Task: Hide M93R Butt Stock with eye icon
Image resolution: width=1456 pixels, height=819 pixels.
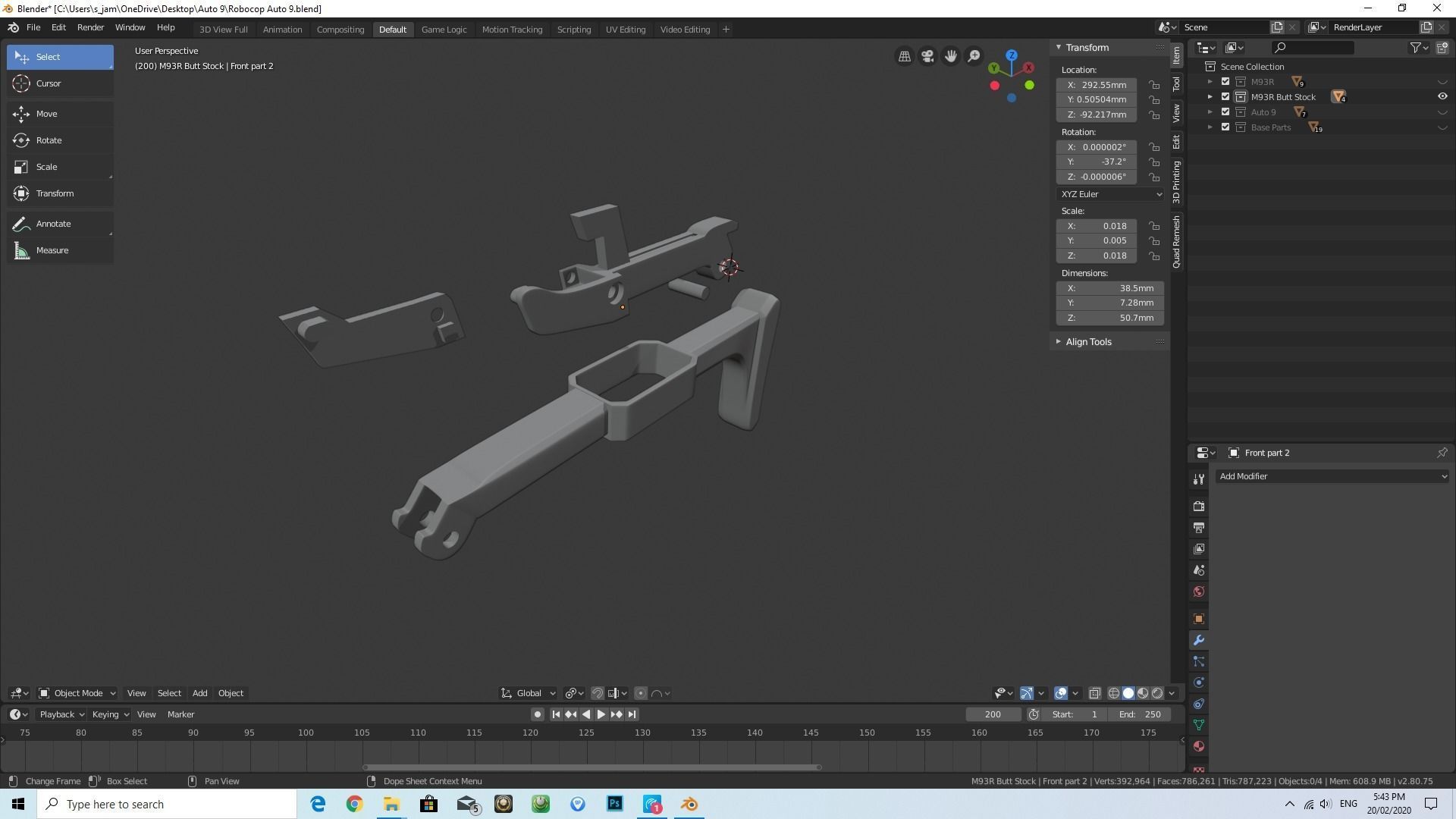Action: (1442, 97)
